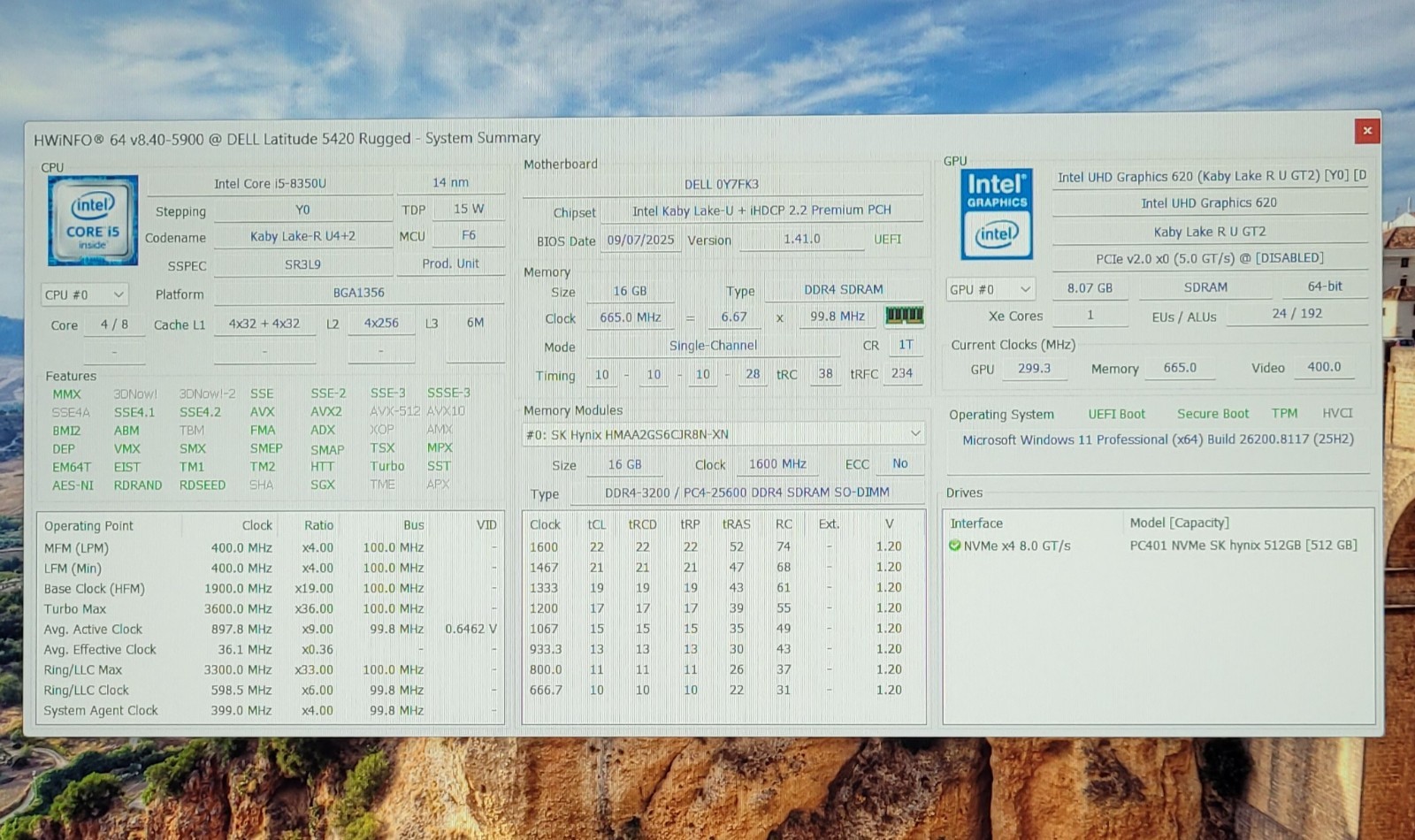This screenshot has width=1415, height=840.
Task: Click the memory Clock 665.0 MHz field
Action: [630, 317]
